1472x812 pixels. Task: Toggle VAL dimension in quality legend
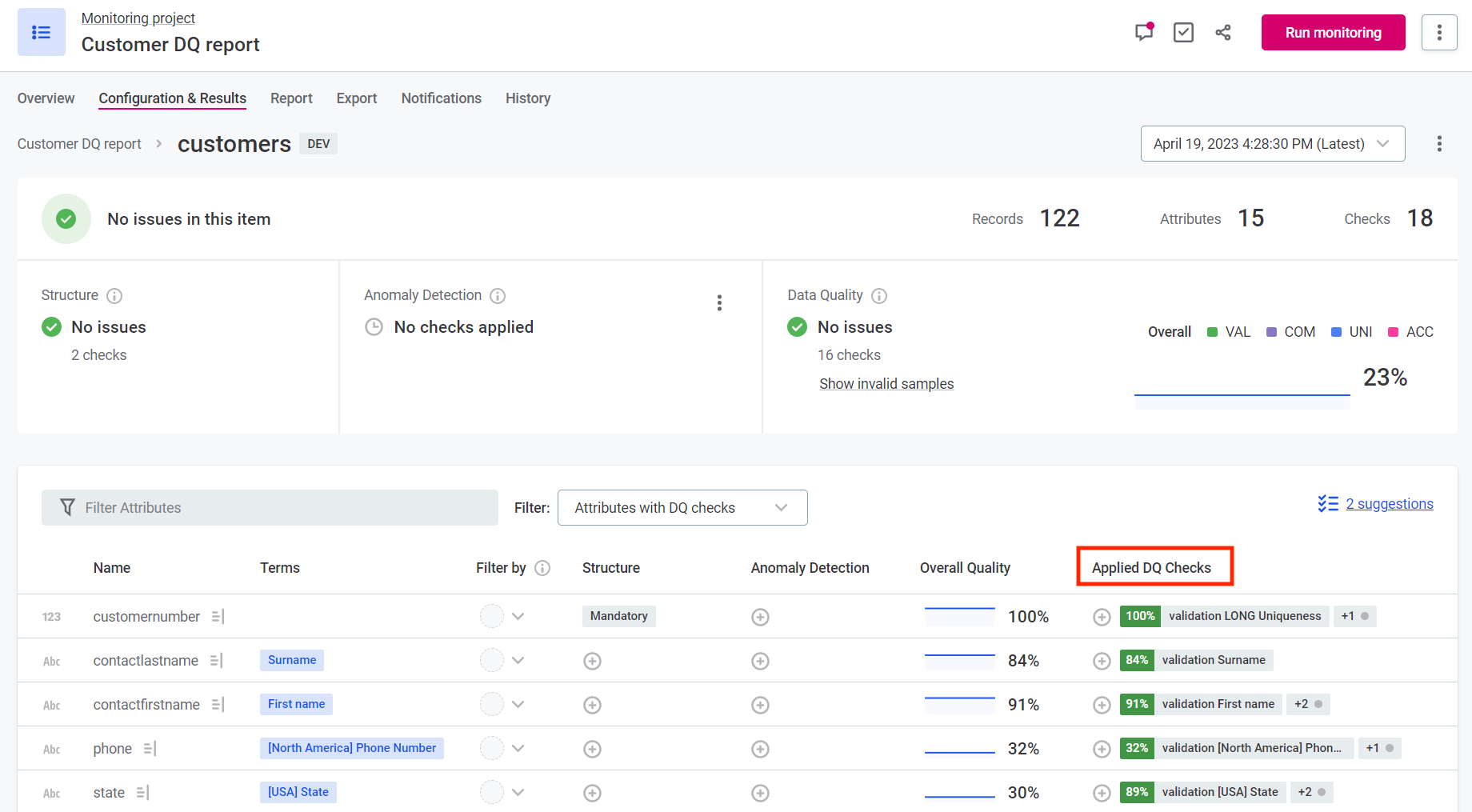[x=1229, y=332]
